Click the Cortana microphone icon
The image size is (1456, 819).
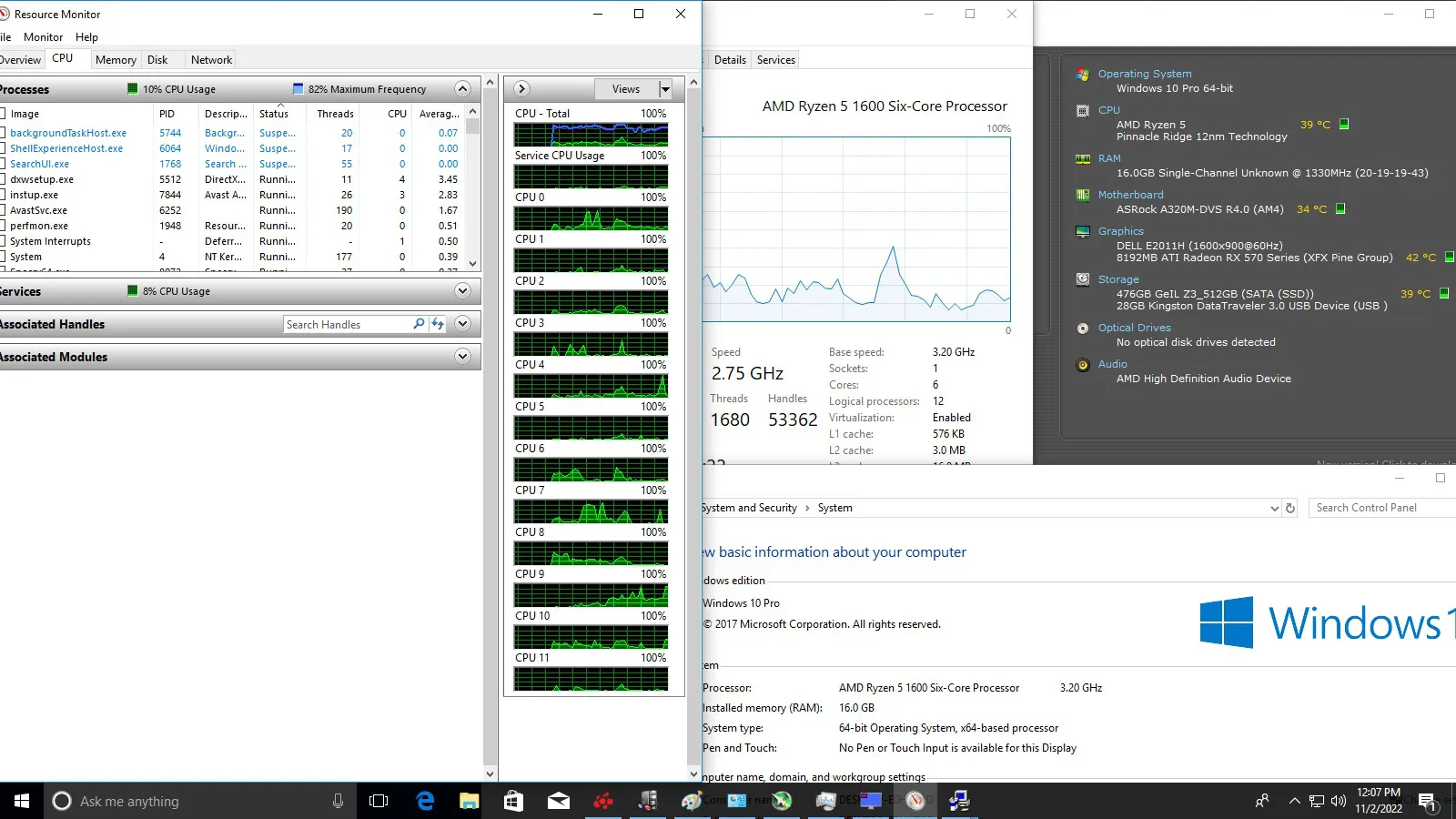pos(338,801)
